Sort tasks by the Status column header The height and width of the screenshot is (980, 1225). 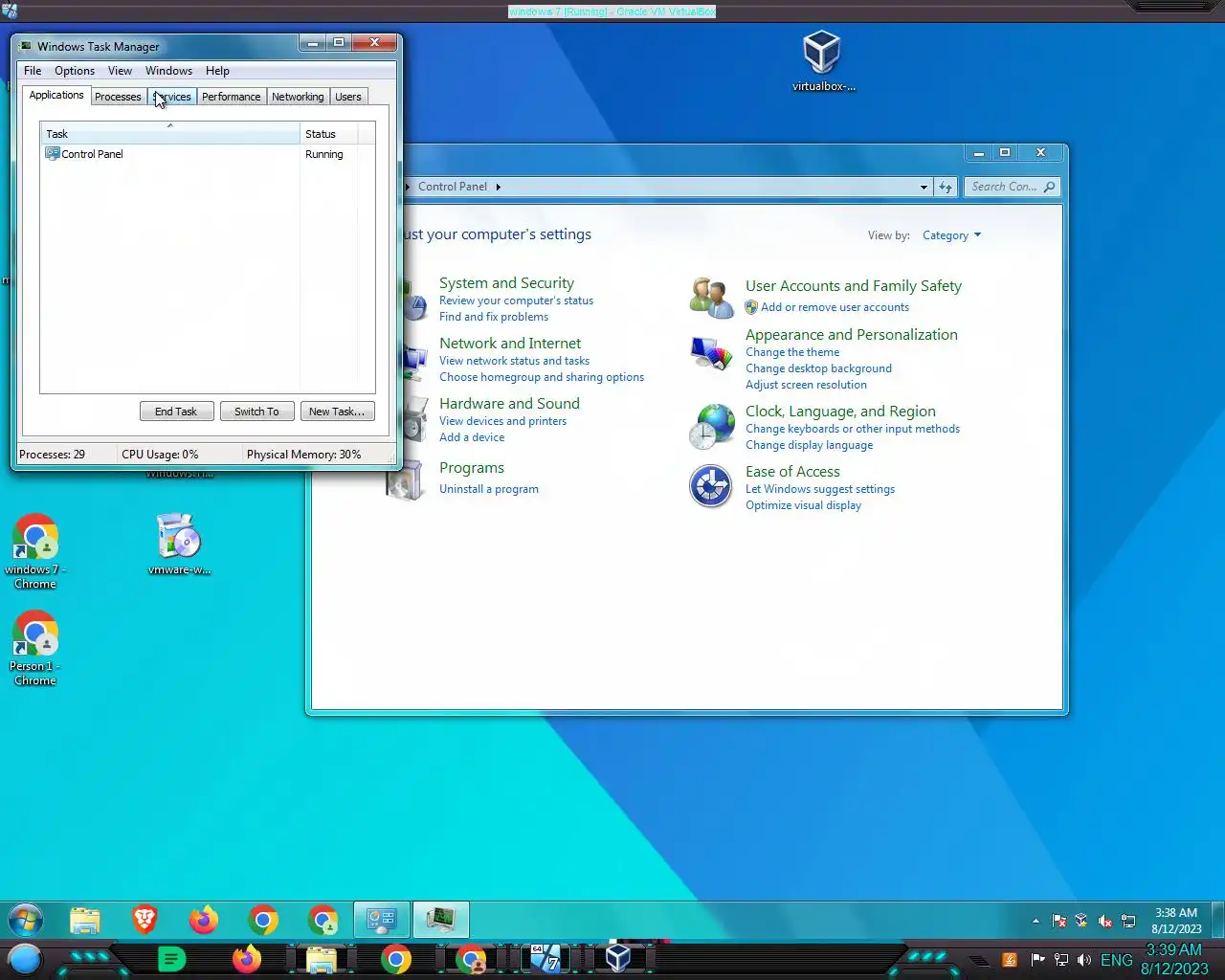coord(328,134)
